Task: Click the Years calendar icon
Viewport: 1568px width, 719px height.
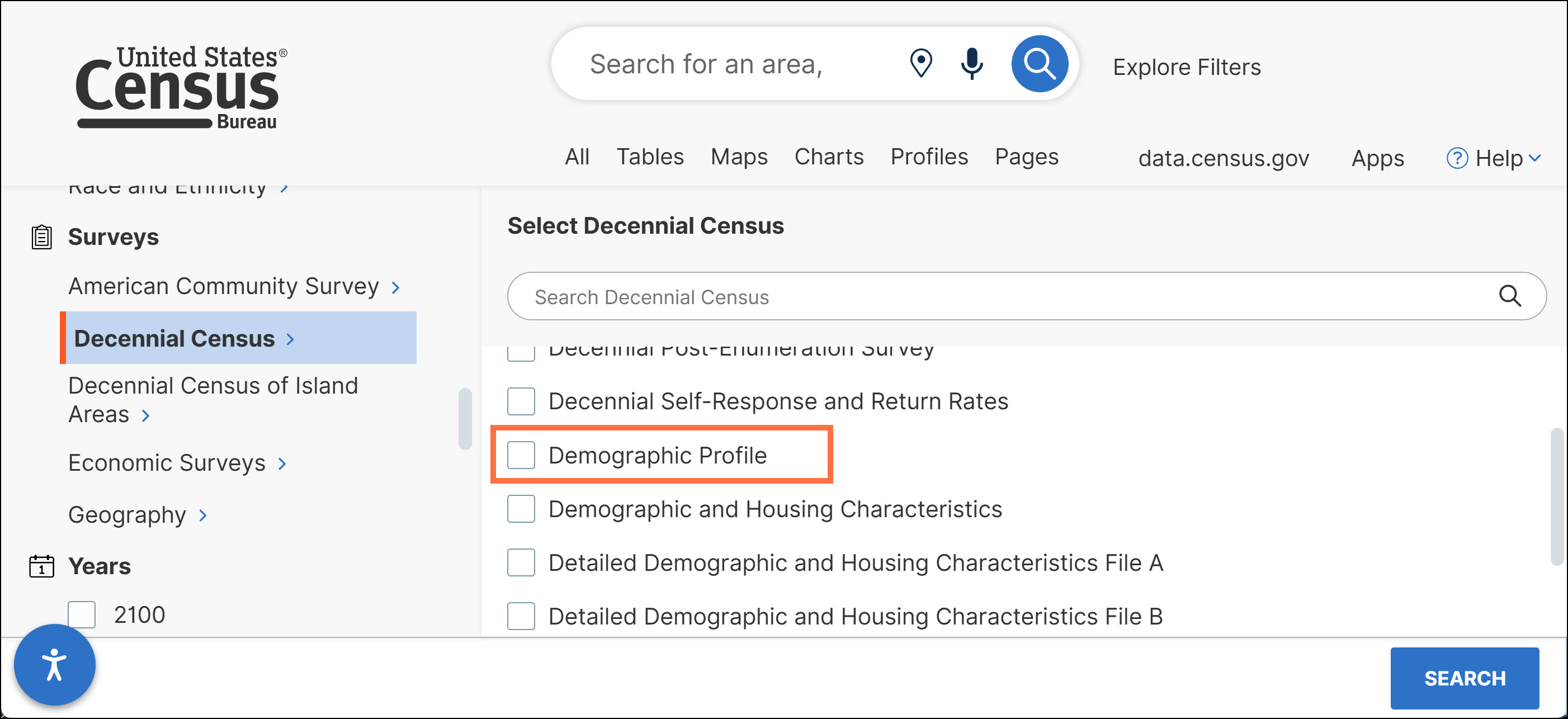Action: (x=41, y=566)
